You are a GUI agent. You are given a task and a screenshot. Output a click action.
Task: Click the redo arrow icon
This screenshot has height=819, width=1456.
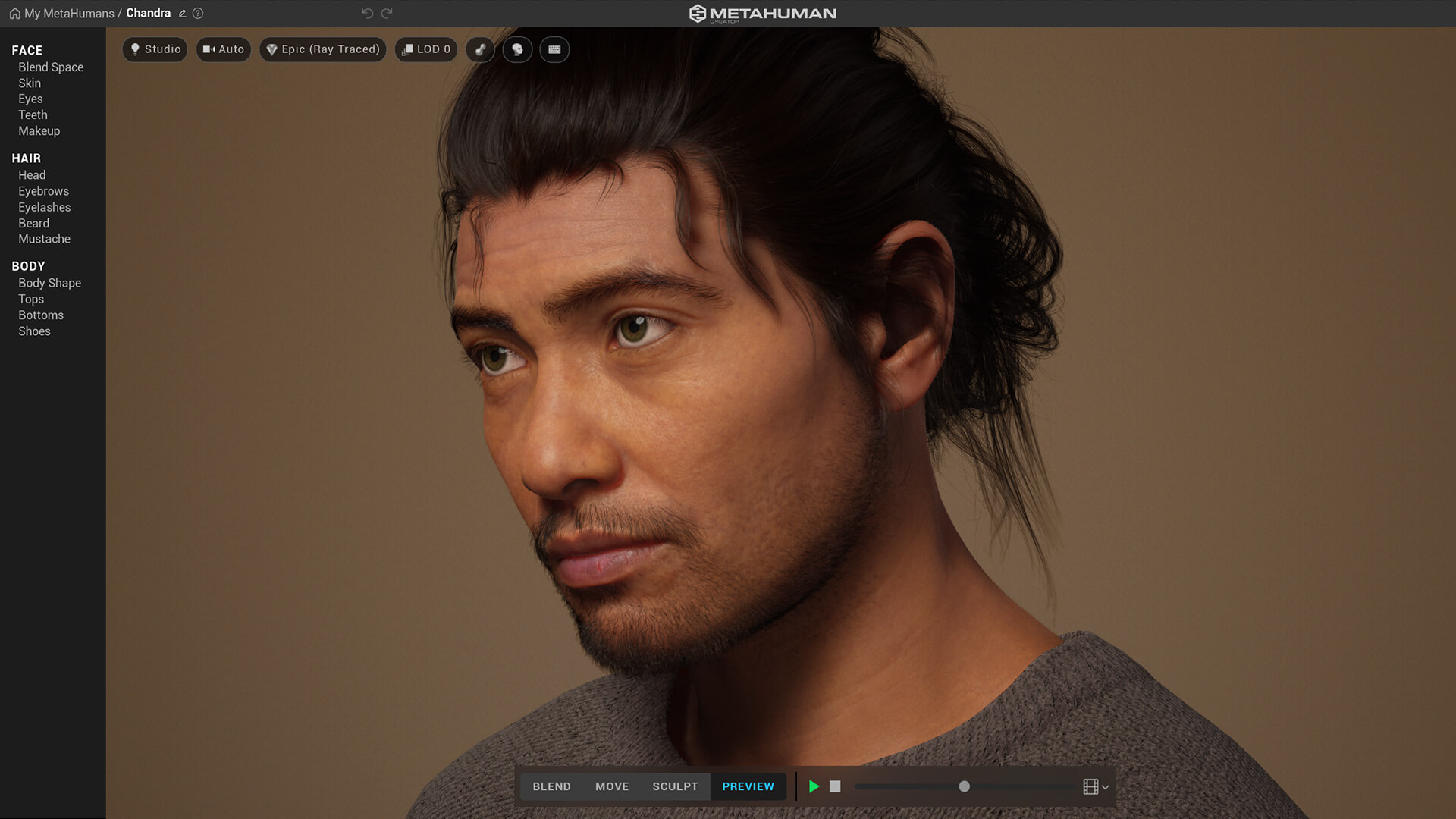point(387,13)
